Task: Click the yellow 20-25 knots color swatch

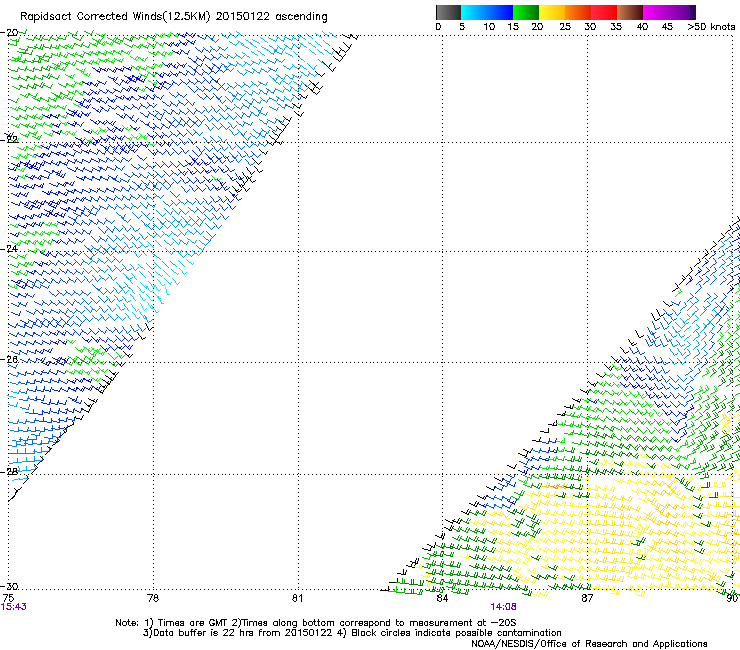Action: tap(552, 12)
